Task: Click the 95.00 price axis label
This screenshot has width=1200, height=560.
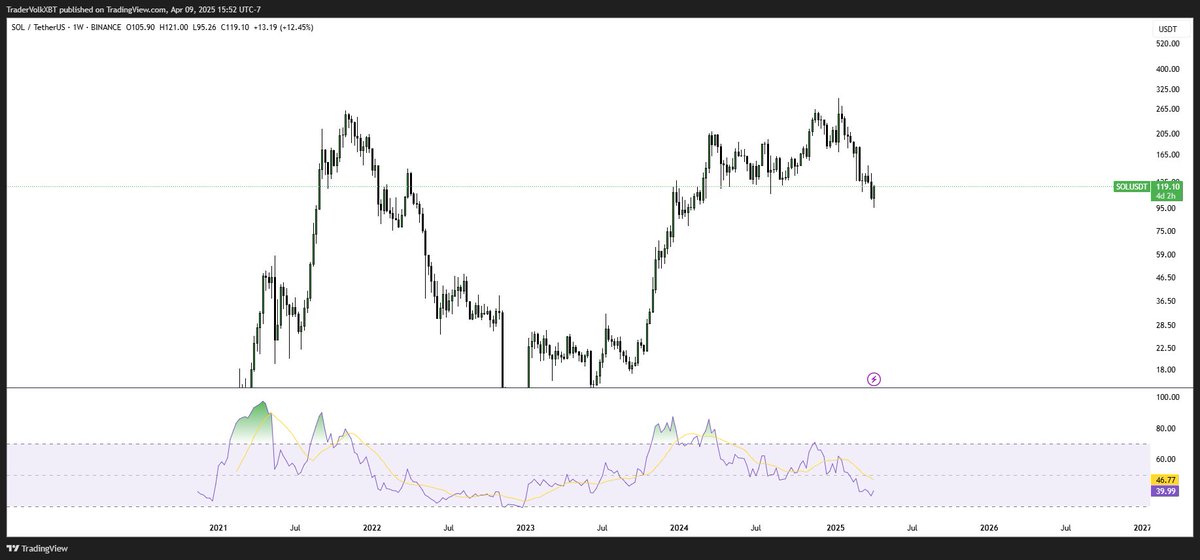Action: point(1166,208)
